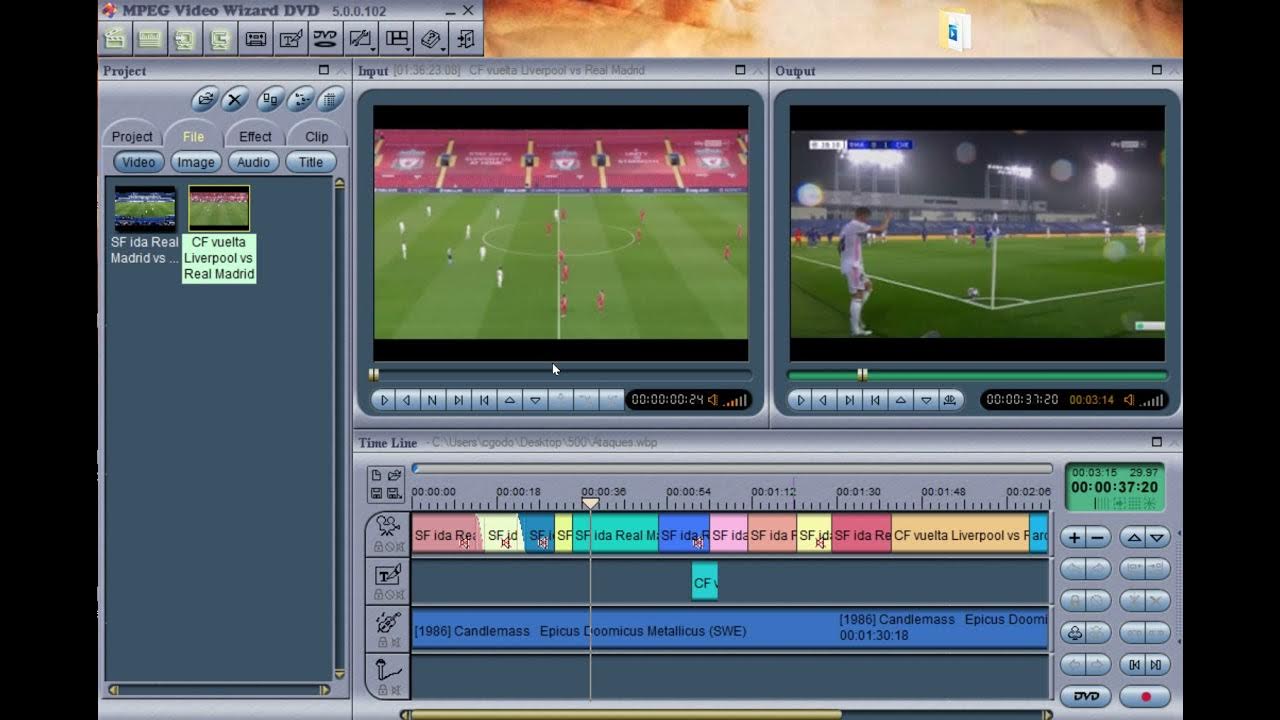Viewport: 1280px width, 720px height.
Task: Switch to large thumbnail view in Project panel
Action: point(270,98)
